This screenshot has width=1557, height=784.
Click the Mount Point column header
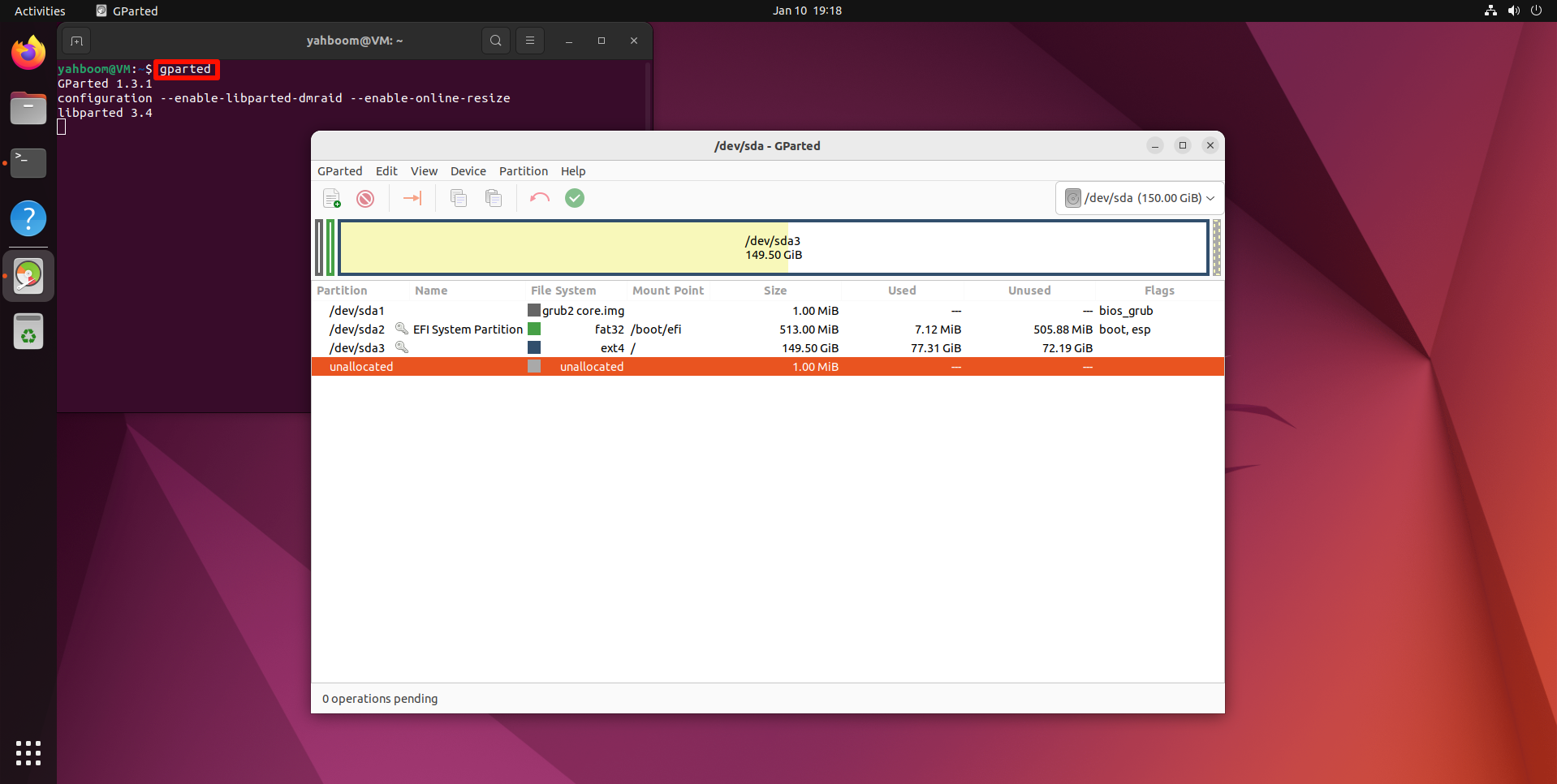[668, 291]
